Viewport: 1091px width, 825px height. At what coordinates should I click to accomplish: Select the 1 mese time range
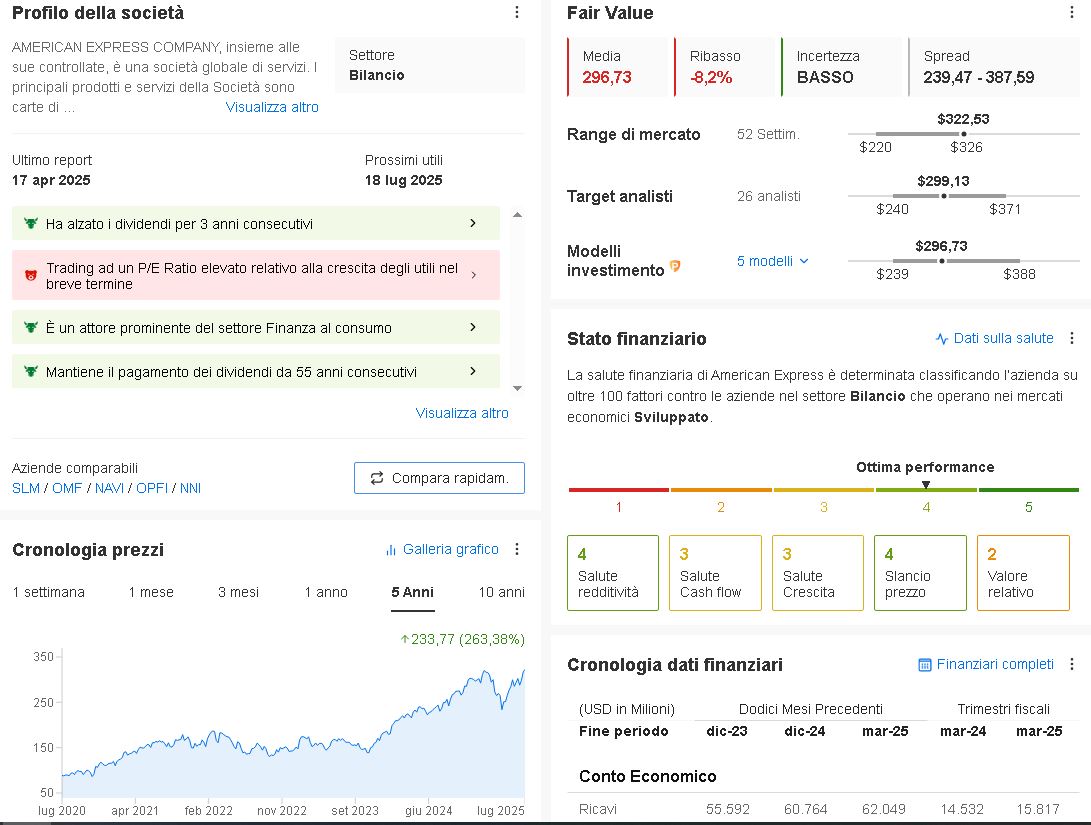pyautogui.click(x=151, y=592)
